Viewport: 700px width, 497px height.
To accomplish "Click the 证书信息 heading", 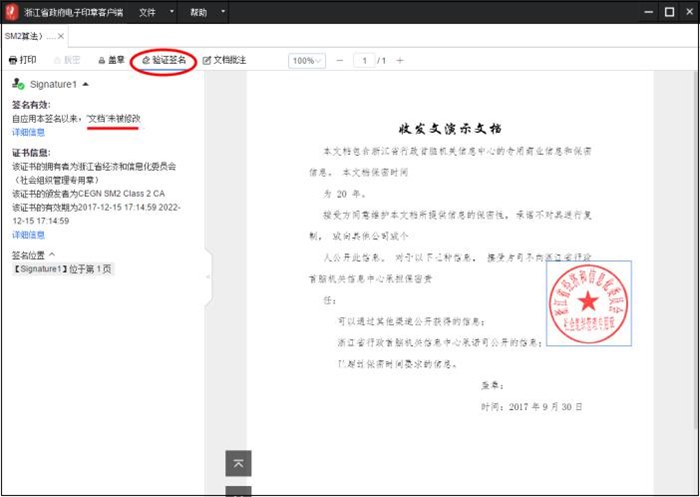I will (x=31, y=153).
